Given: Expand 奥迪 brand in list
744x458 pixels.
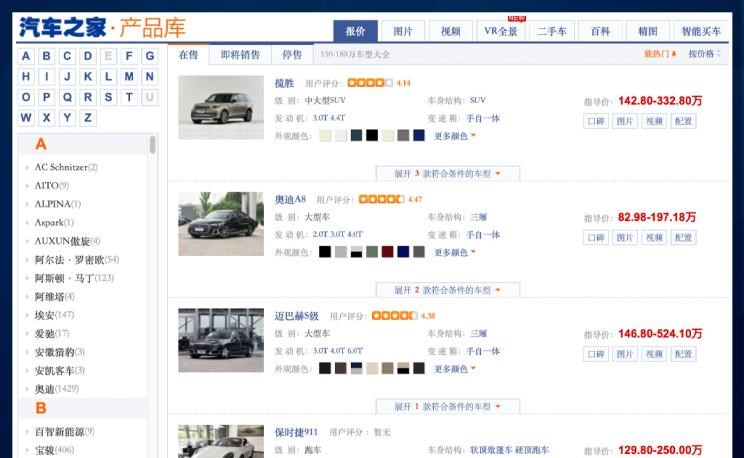Looking at the screenshot, I should click(x=56, y=389).
